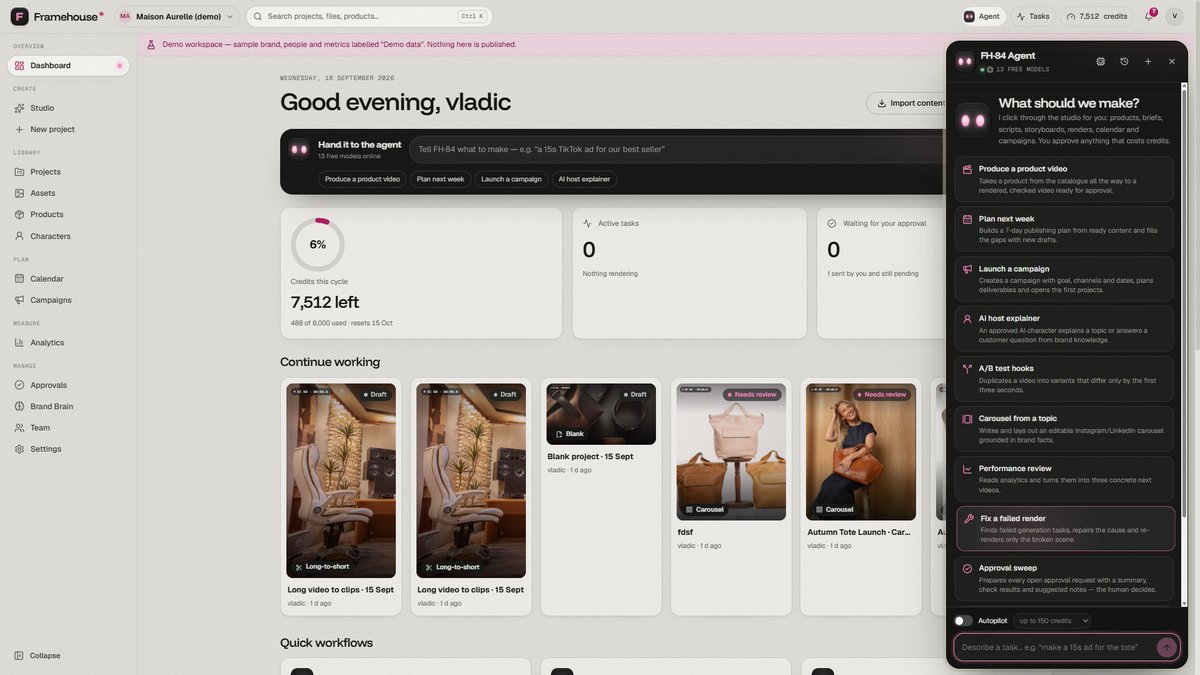Click the Describe a task input field

click(1054, 647)
